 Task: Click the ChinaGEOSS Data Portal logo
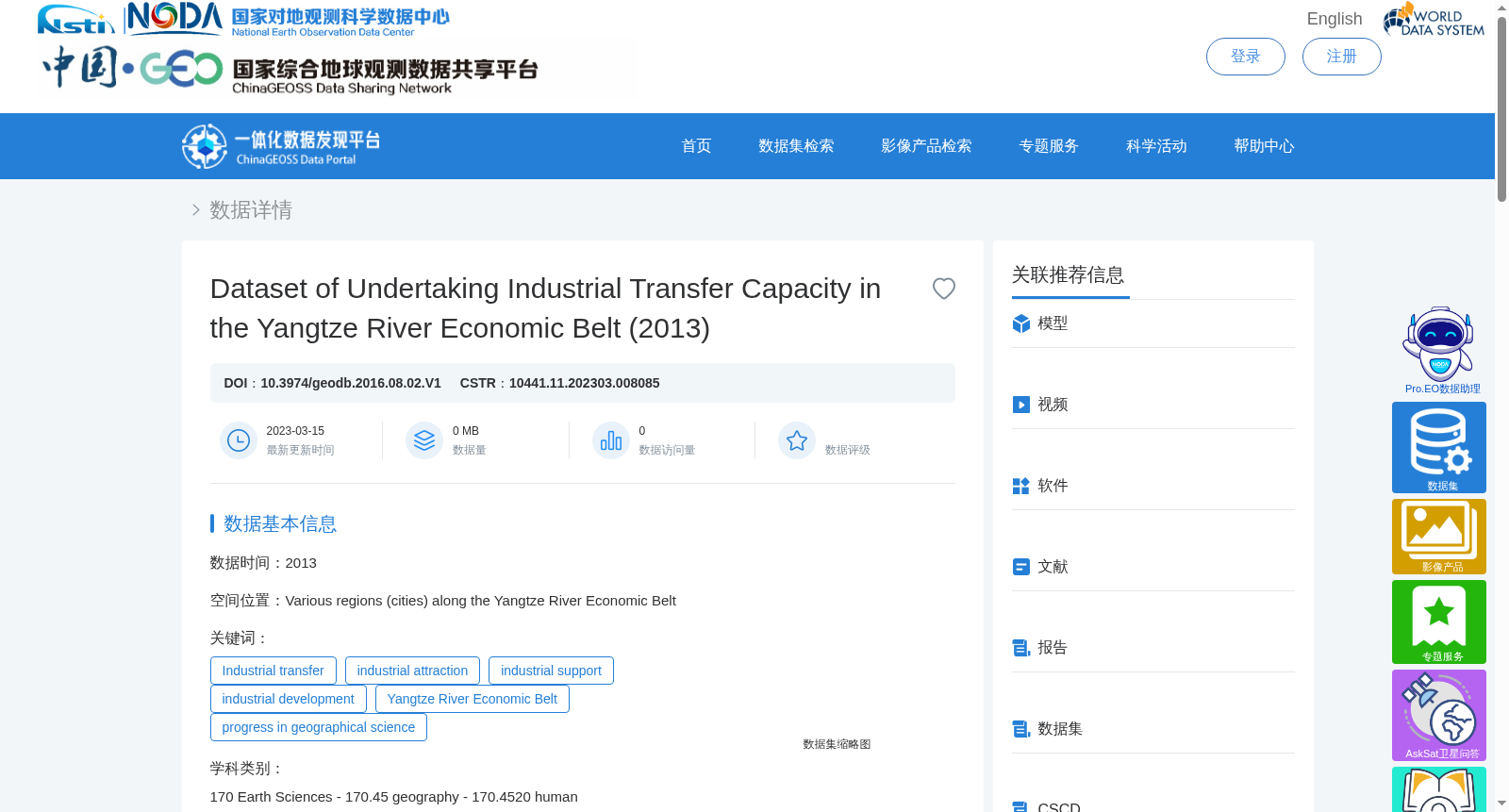281,146
